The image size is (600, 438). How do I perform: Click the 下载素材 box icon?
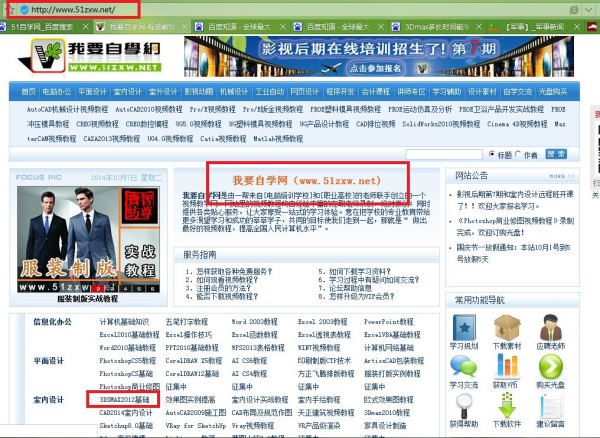coord(507,327)
